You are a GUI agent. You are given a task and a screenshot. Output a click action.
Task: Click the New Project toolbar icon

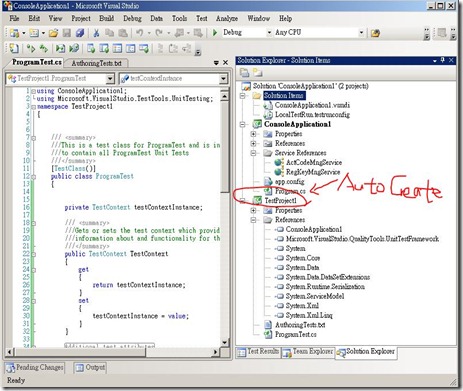[14, 33]
